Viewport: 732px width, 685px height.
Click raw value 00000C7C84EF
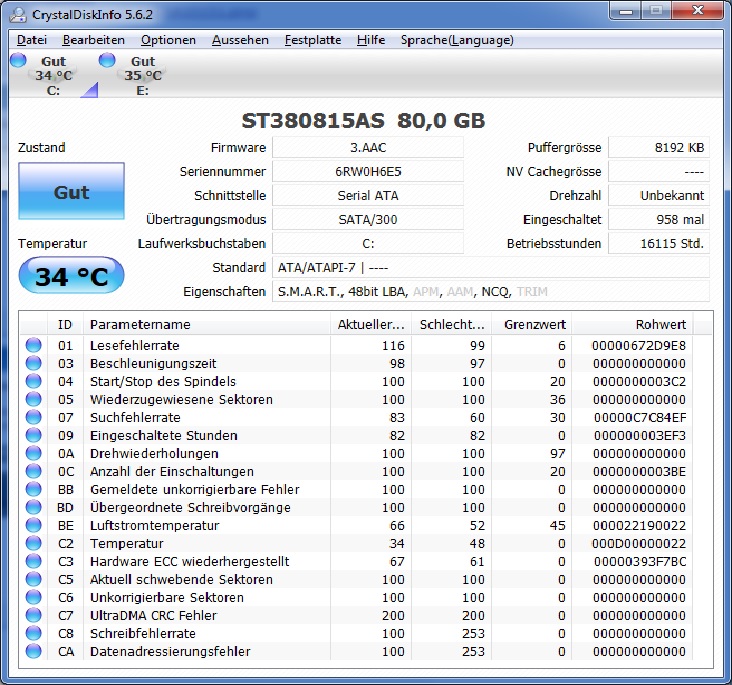click(x=640, y=417)
